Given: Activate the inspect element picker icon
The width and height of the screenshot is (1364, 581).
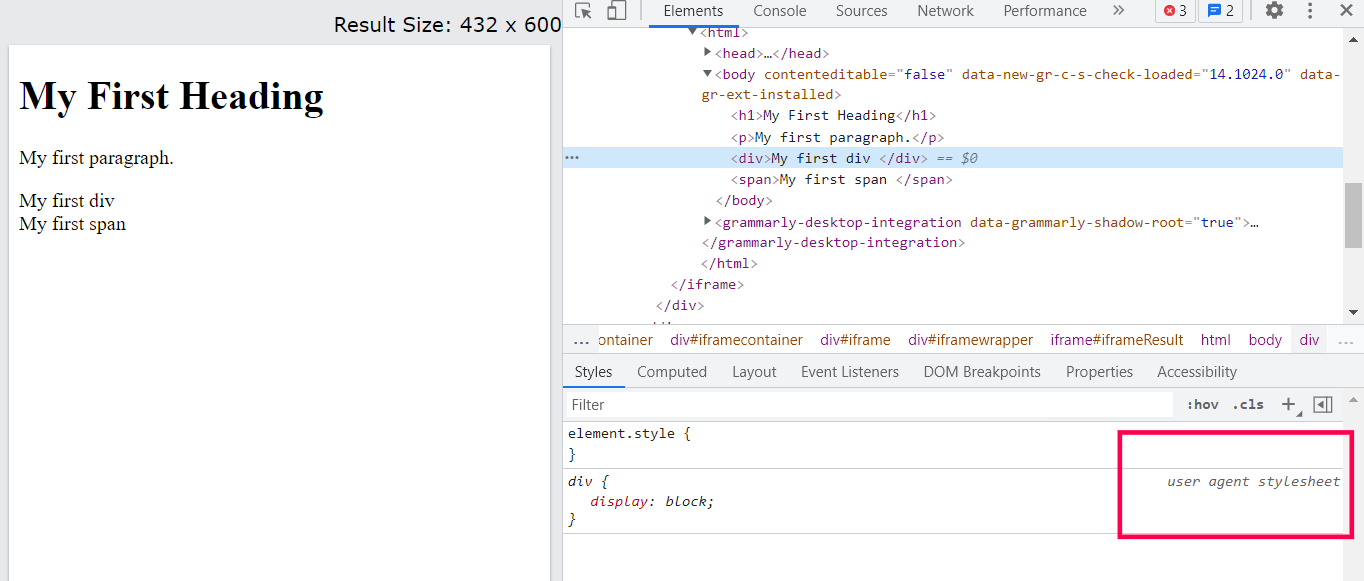Looking at the screenshot, I should pos(584,10).
